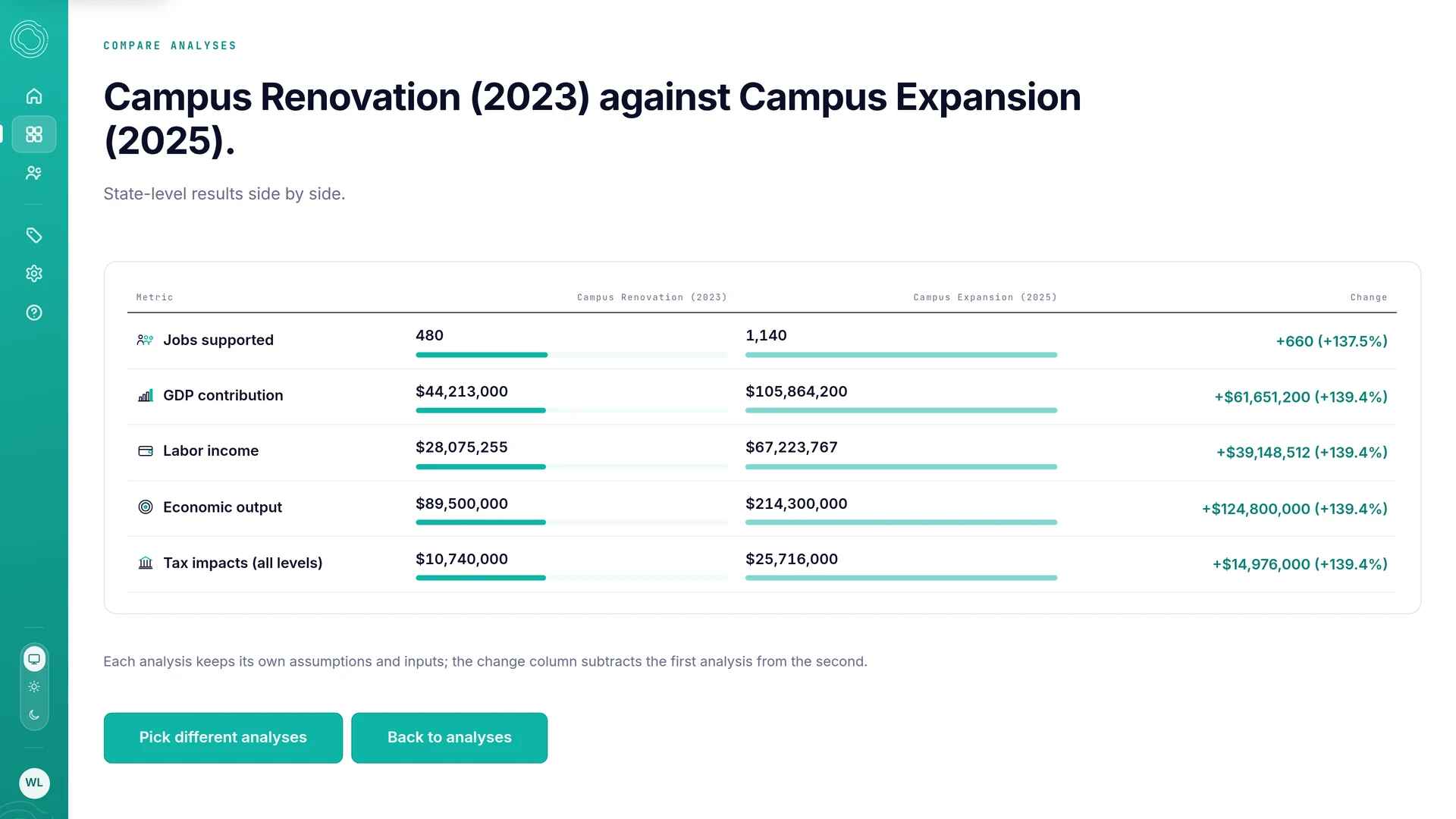1456x819 pixels.
Task: Click the GDP contribution bar chart icon
Action: [145, 395]
